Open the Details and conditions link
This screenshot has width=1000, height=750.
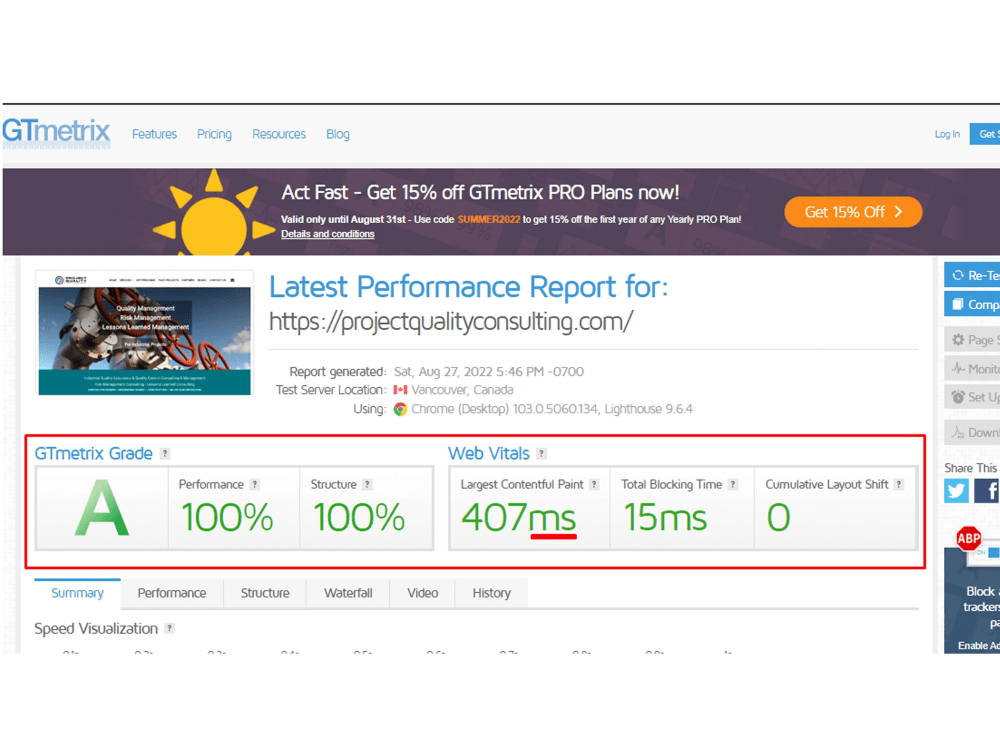click(328, 234)
